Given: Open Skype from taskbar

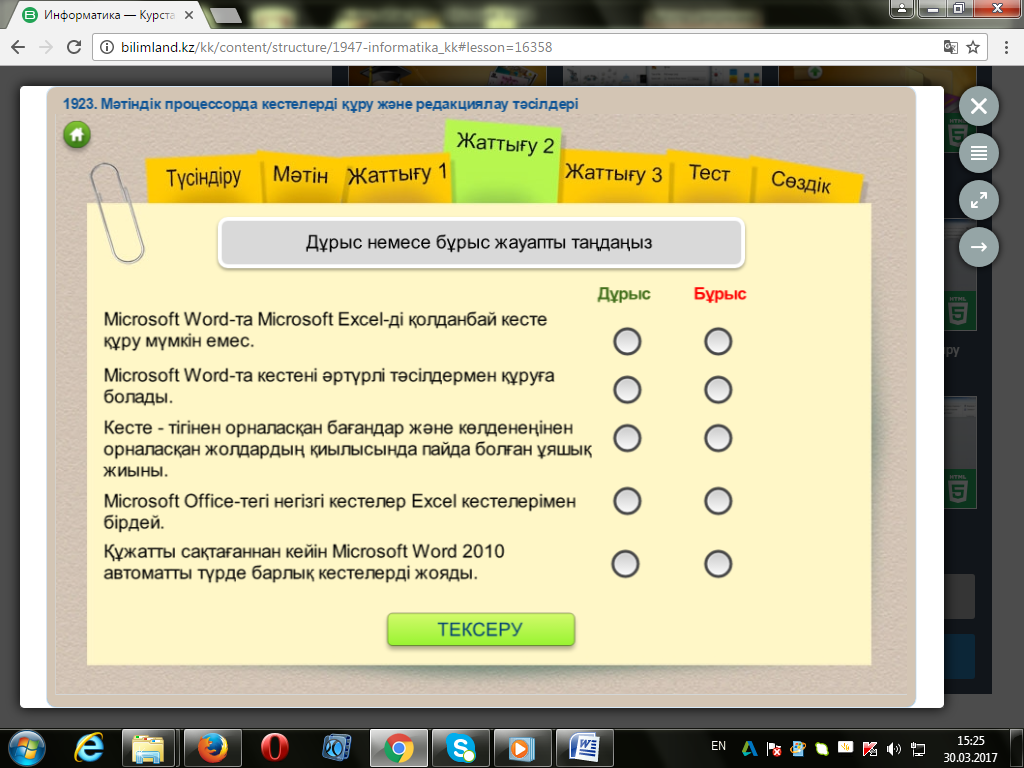Looking at the screenshot, I should pos(460,748).
